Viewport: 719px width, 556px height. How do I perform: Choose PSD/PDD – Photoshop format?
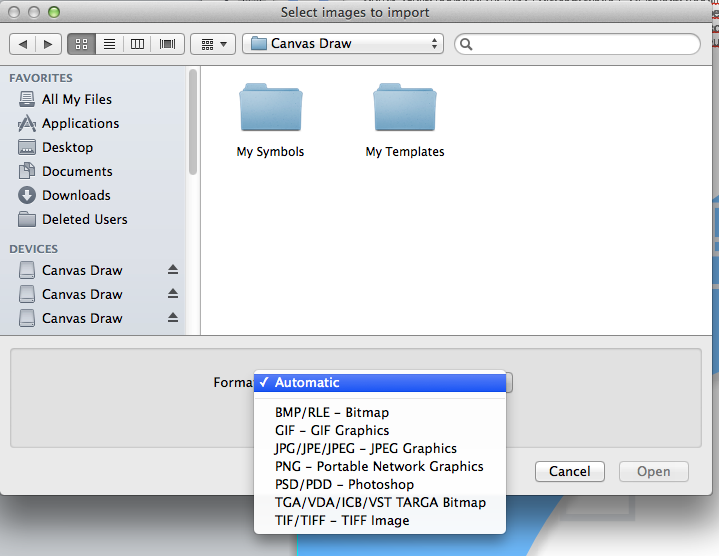tap(380, 484)
